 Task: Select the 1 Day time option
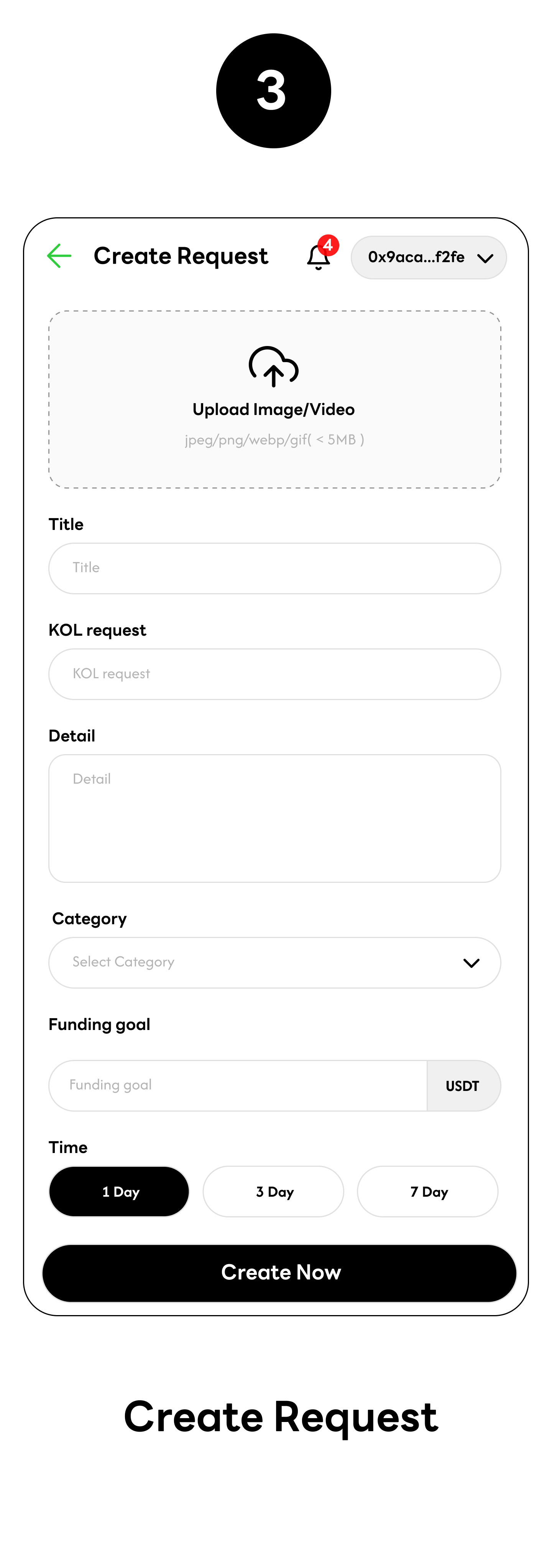[119, 1191]
